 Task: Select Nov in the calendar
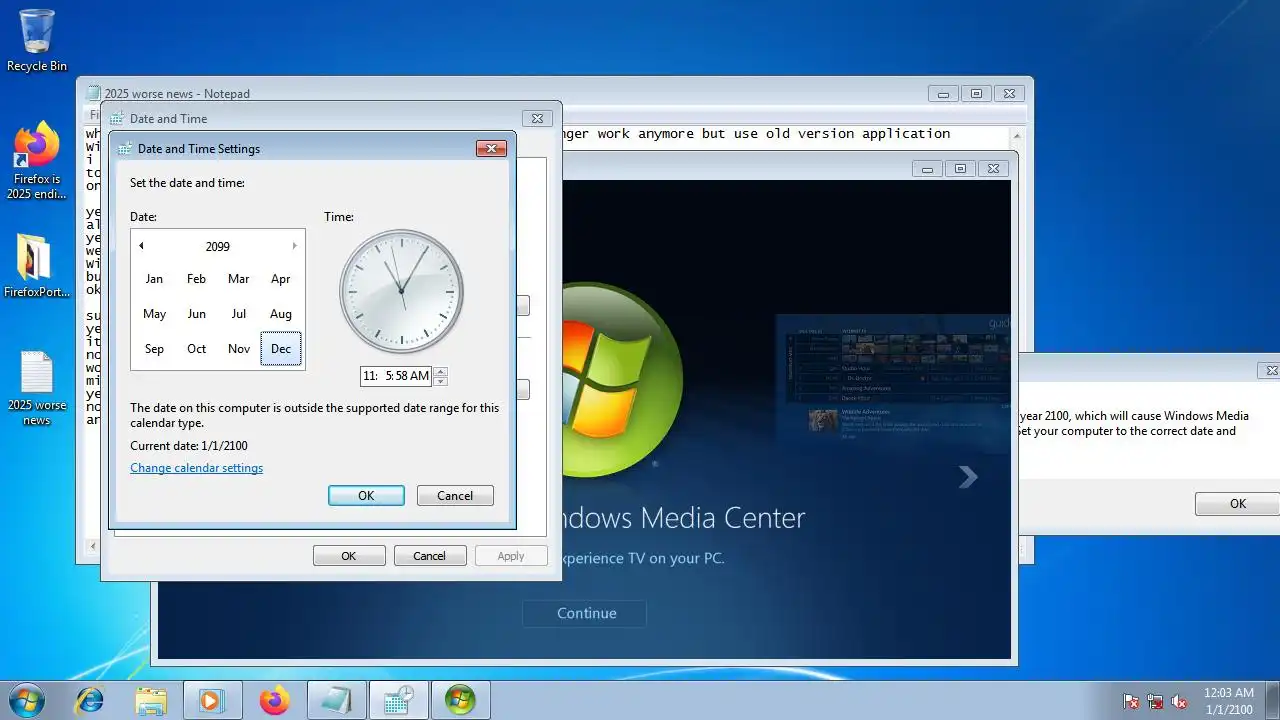[238, 349]
